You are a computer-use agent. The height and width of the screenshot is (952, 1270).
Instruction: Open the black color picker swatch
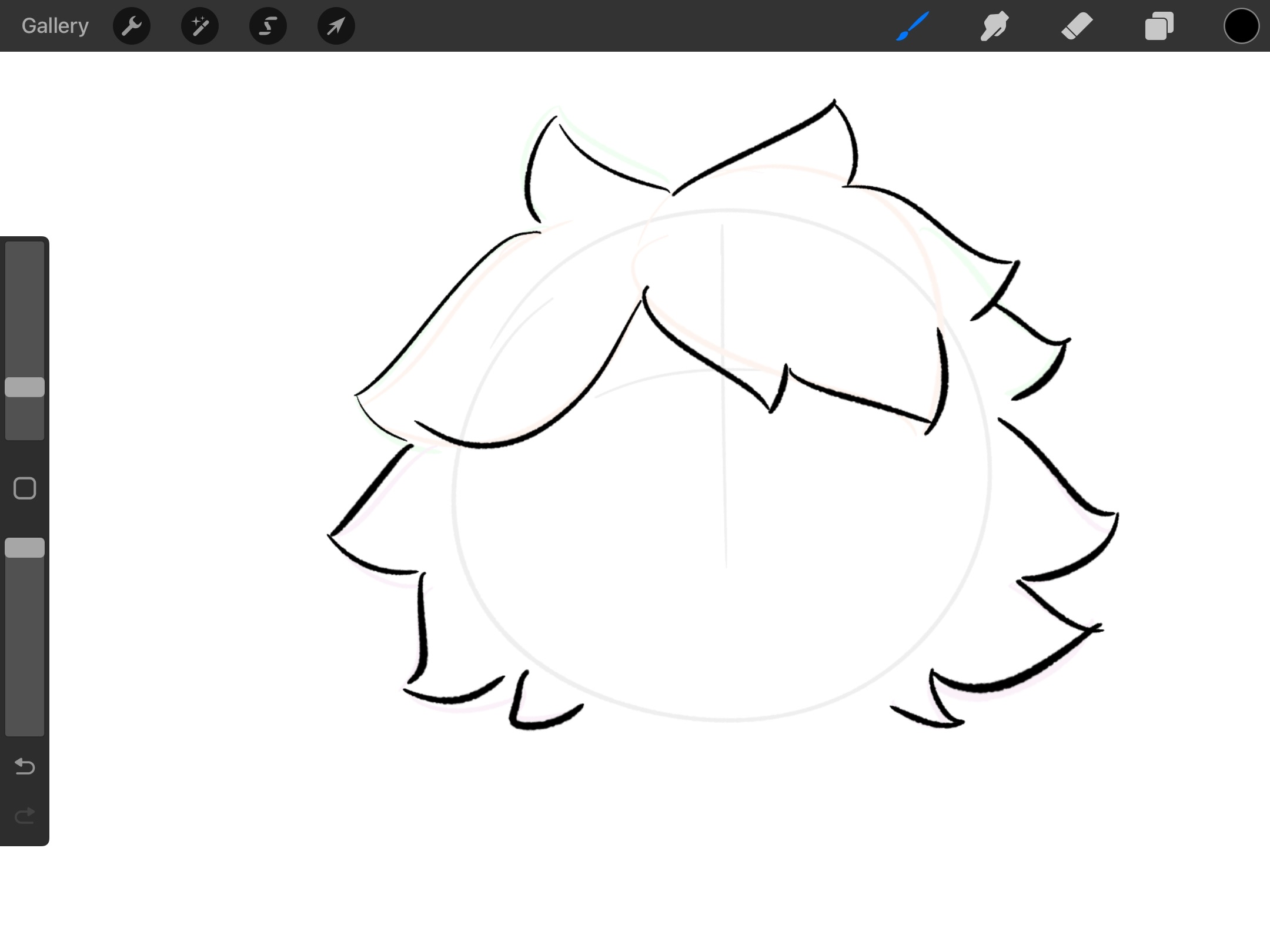coord(1241,26)
